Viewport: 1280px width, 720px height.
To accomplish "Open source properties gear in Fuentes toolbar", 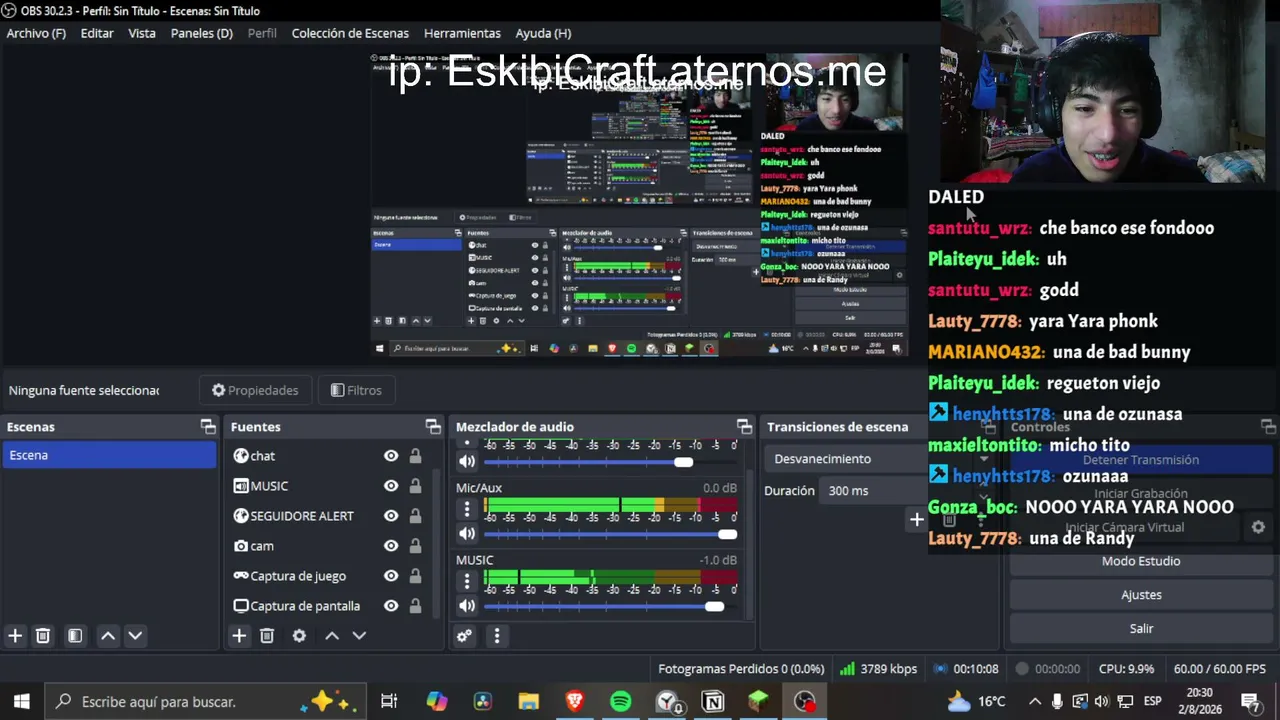I will click(299, 636).
